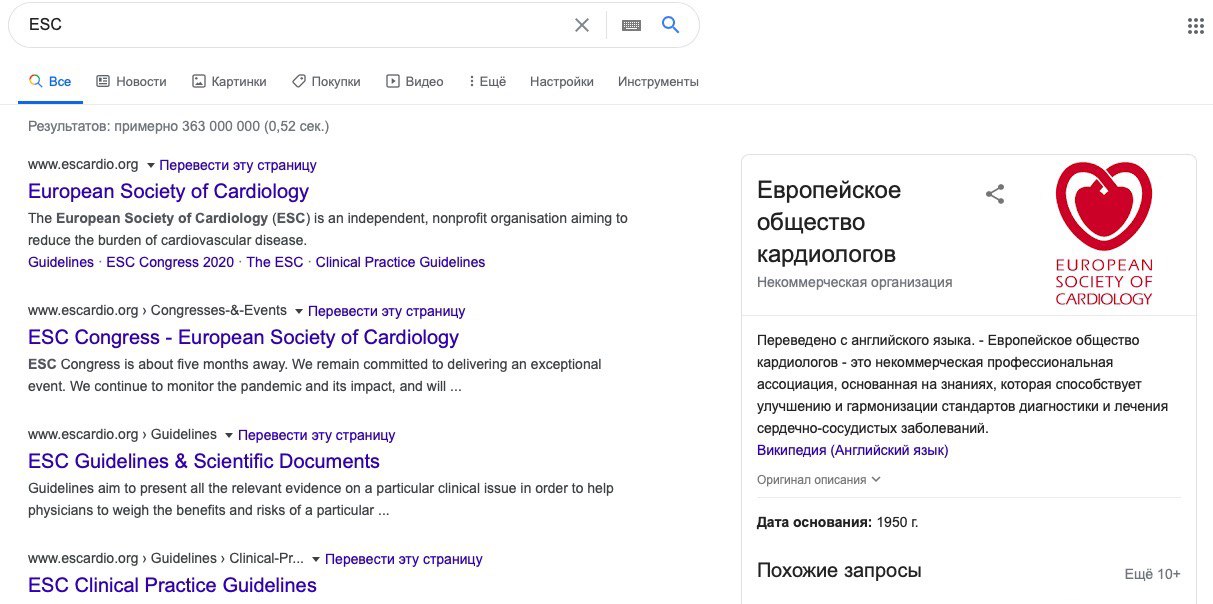The width and height of the screenshot is (1213, 604).
Task: Open dropdown arrow next to www.escardio.org first result
Action: pos(150,165)
